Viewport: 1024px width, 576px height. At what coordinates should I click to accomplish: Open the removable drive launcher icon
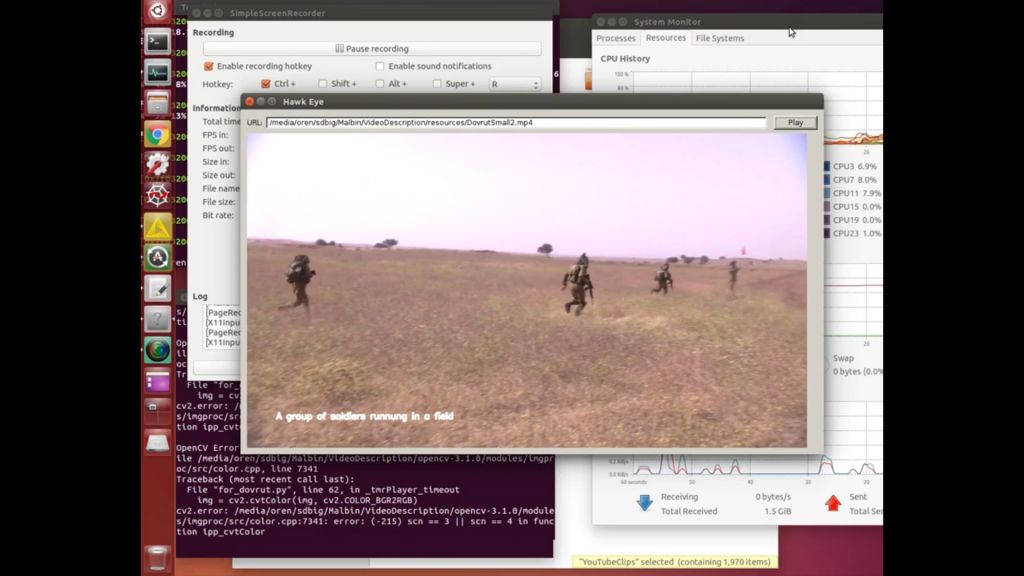click(157, 443)
